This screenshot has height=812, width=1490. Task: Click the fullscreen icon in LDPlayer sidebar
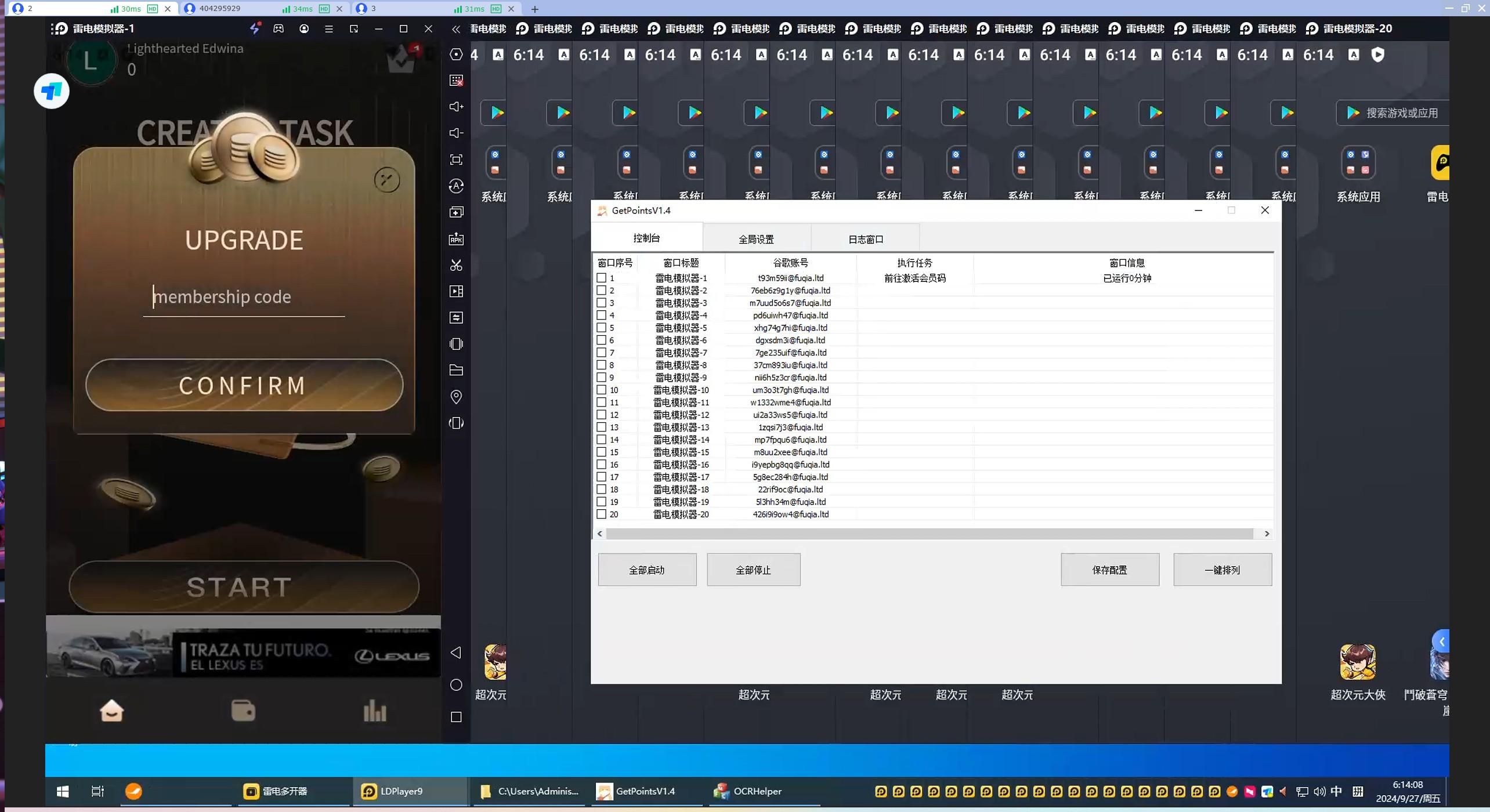(456, 159)
